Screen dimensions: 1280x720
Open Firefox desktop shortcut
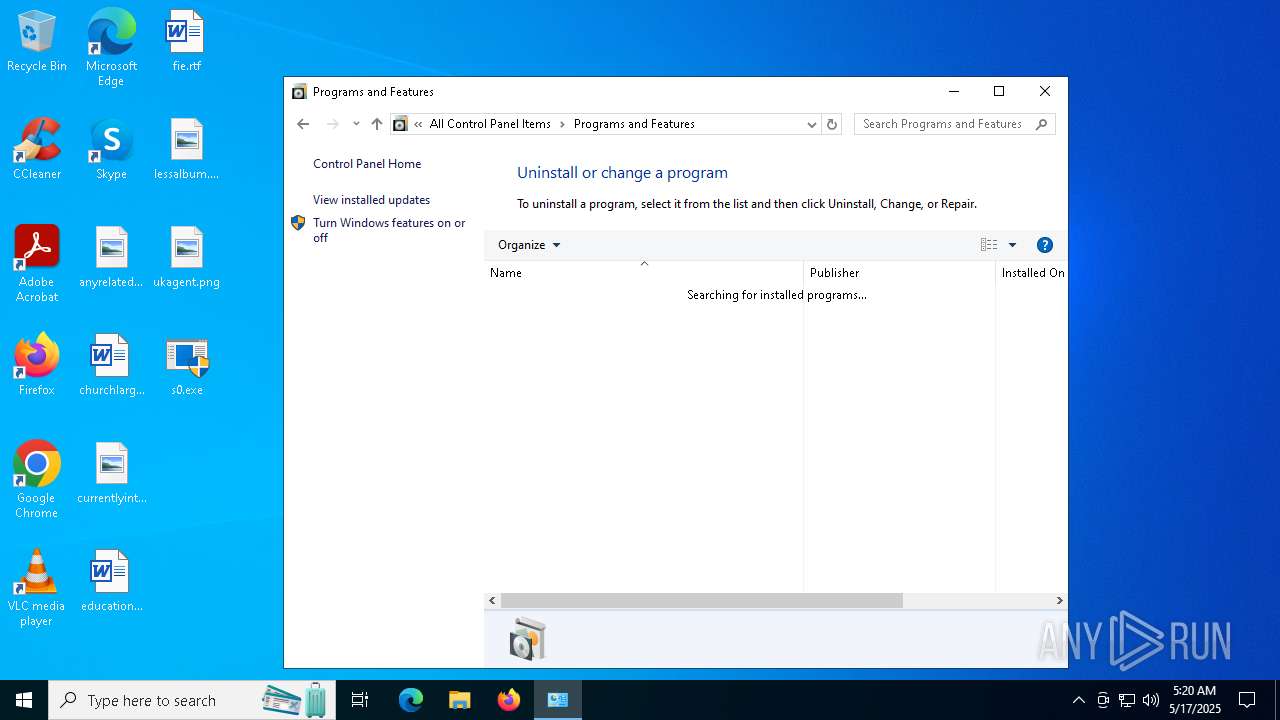point(37,366)
